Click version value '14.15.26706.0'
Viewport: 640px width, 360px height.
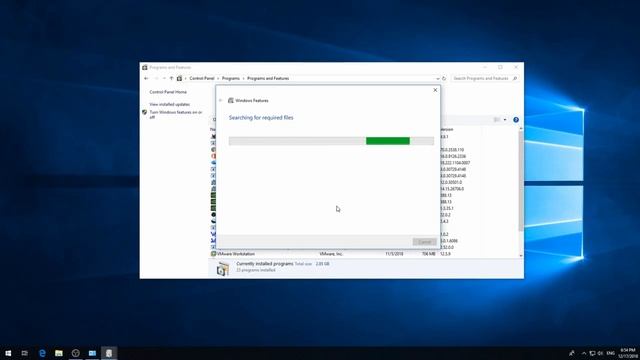tap(452, 189)
